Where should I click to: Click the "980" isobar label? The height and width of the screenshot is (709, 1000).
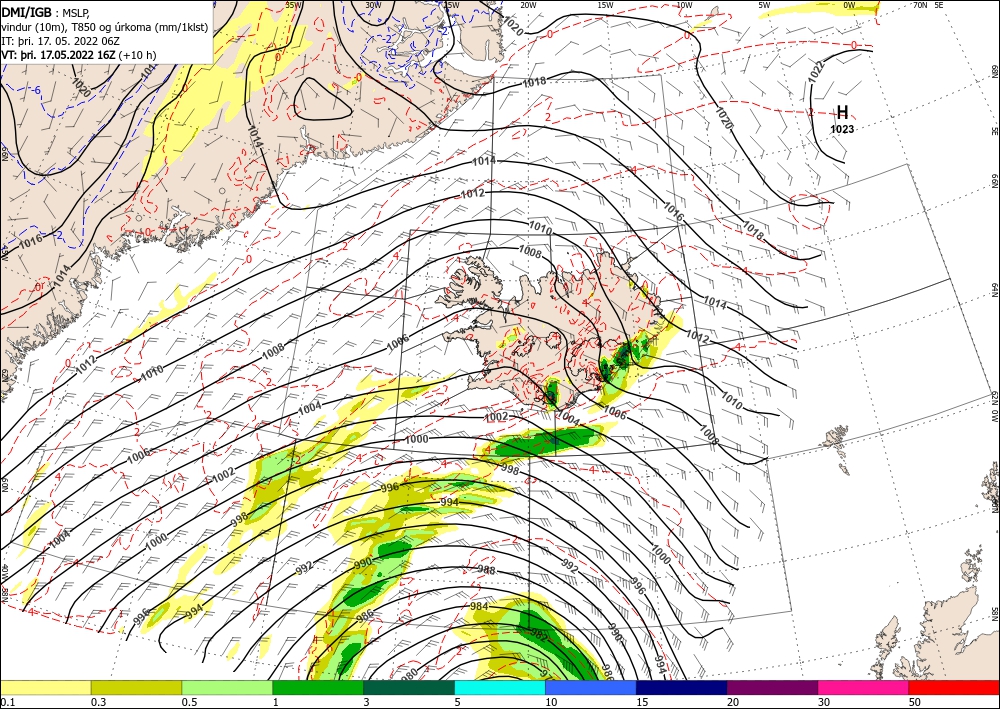(x=409, y=673)
